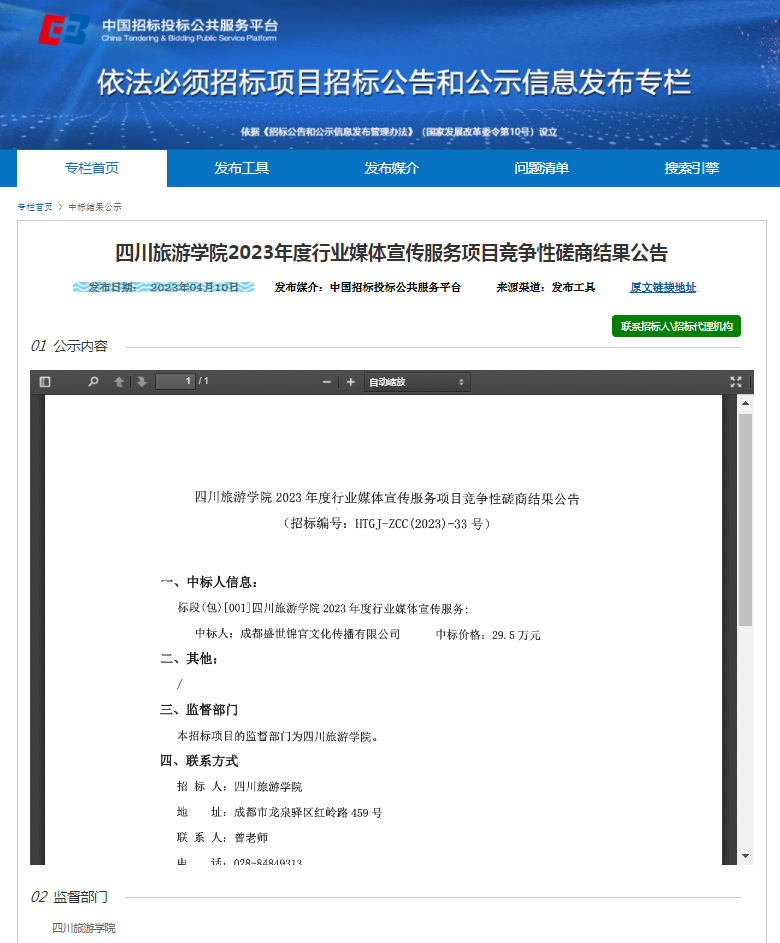Image resolution: width=780 pixels, height=943 pixels.
Task: Click the PDF scrollbar down arrow
Action: pyautogui.click(x=746, y=856)
